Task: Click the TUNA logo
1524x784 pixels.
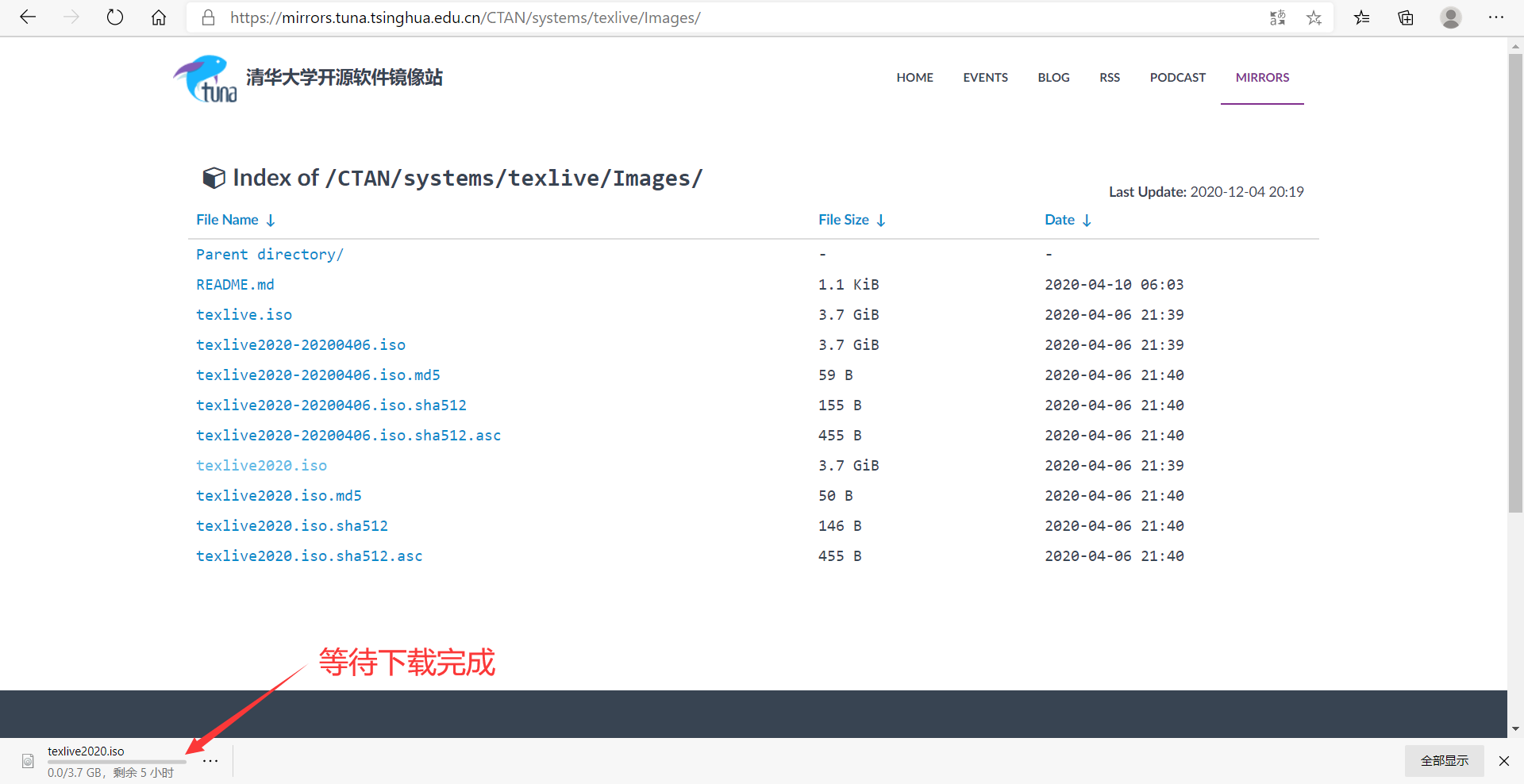Action: [x=205, y=79]
